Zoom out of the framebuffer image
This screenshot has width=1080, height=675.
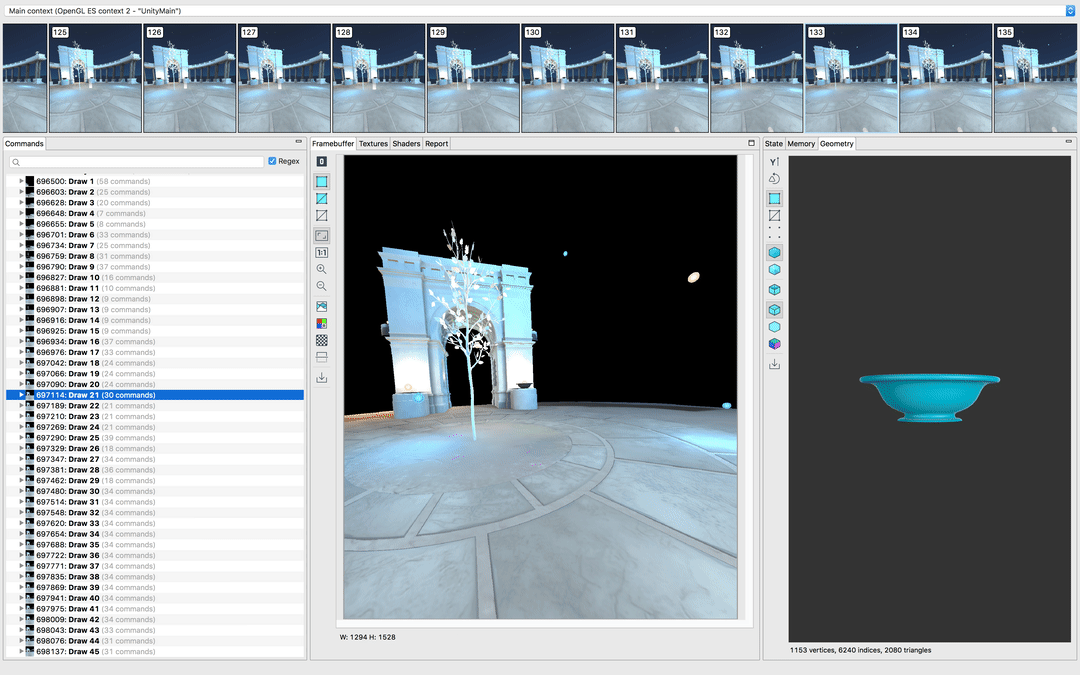click(322, 287)
